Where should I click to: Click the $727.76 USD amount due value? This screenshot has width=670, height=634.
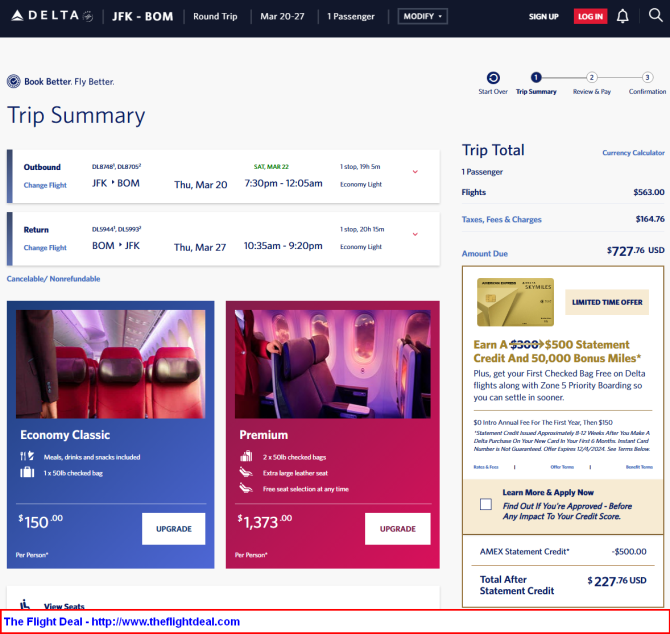point(635,251)
